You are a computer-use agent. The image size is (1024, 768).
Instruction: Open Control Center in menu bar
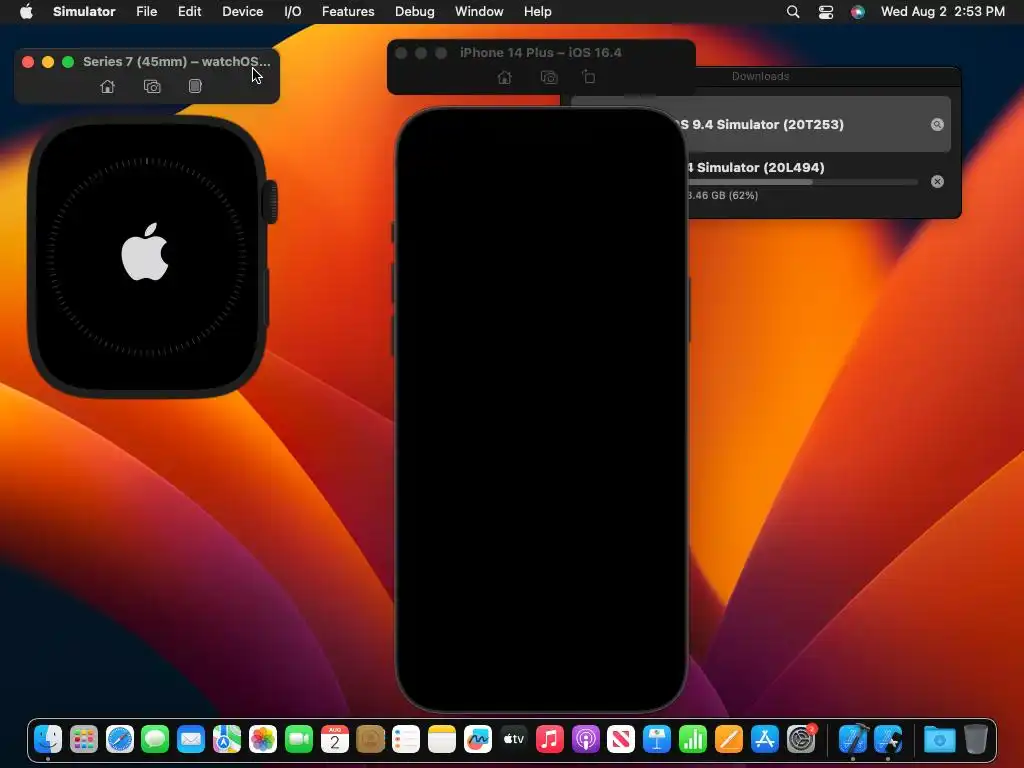[825, 12]
